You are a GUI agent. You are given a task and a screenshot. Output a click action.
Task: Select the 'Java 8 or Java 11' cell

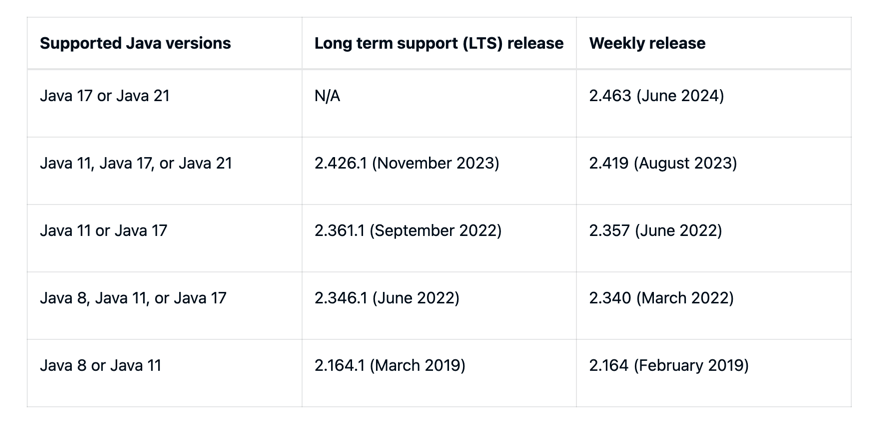click(x=100, y=366)
